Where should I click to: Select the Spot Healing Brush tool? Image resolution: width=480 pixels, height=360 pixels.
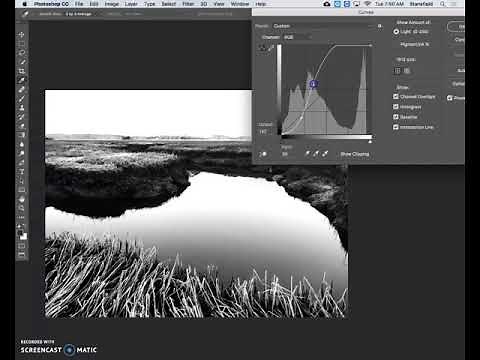point(22,89)
